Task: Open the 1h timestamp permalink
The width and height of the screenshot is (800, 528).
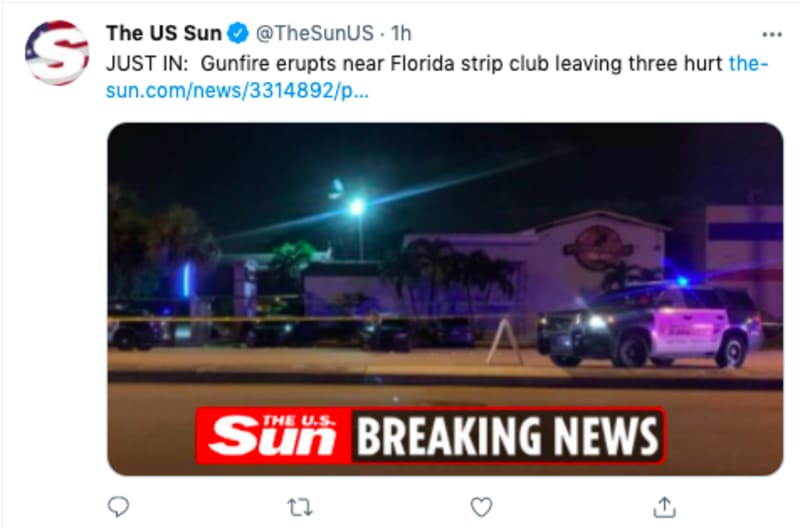Action: 401,33
